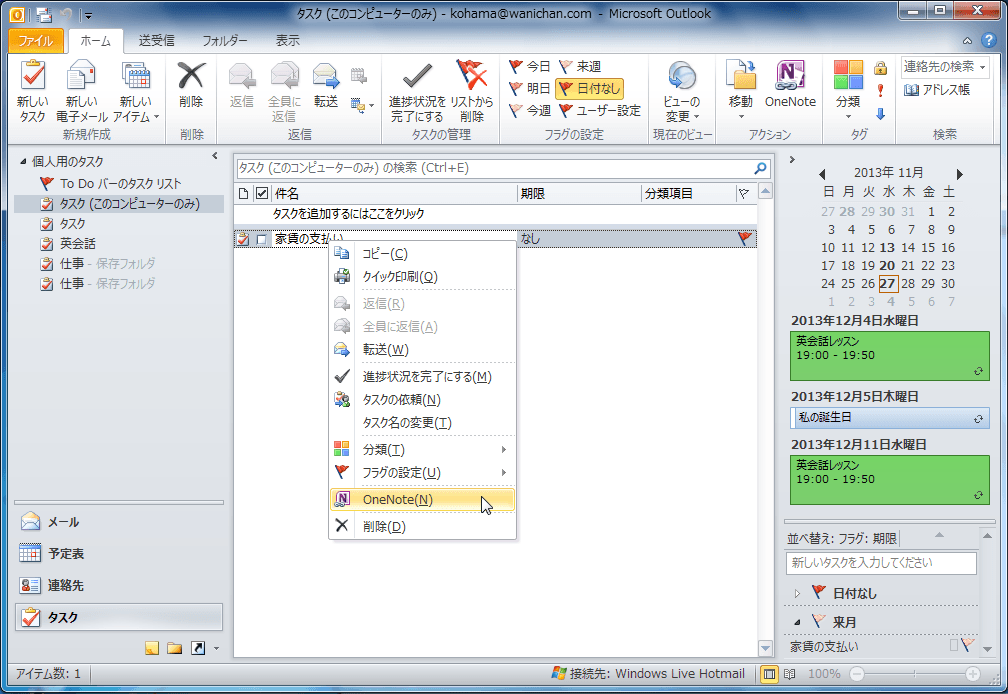Open the Categorize (分類) ribbon dropdown
The image size is (1008, 694).
pos(848,90)
